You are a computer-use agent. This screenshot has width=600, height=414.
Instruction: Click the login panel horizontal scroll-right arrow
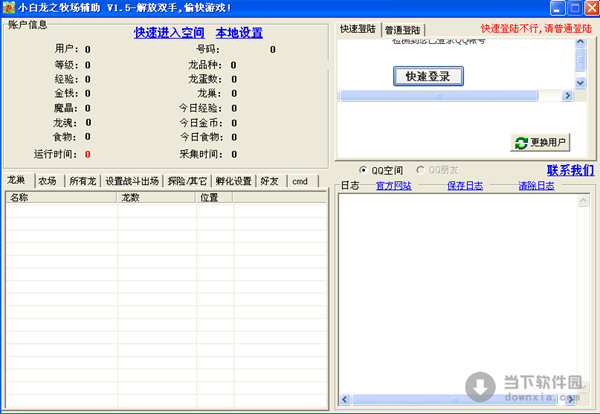point(568,96)
